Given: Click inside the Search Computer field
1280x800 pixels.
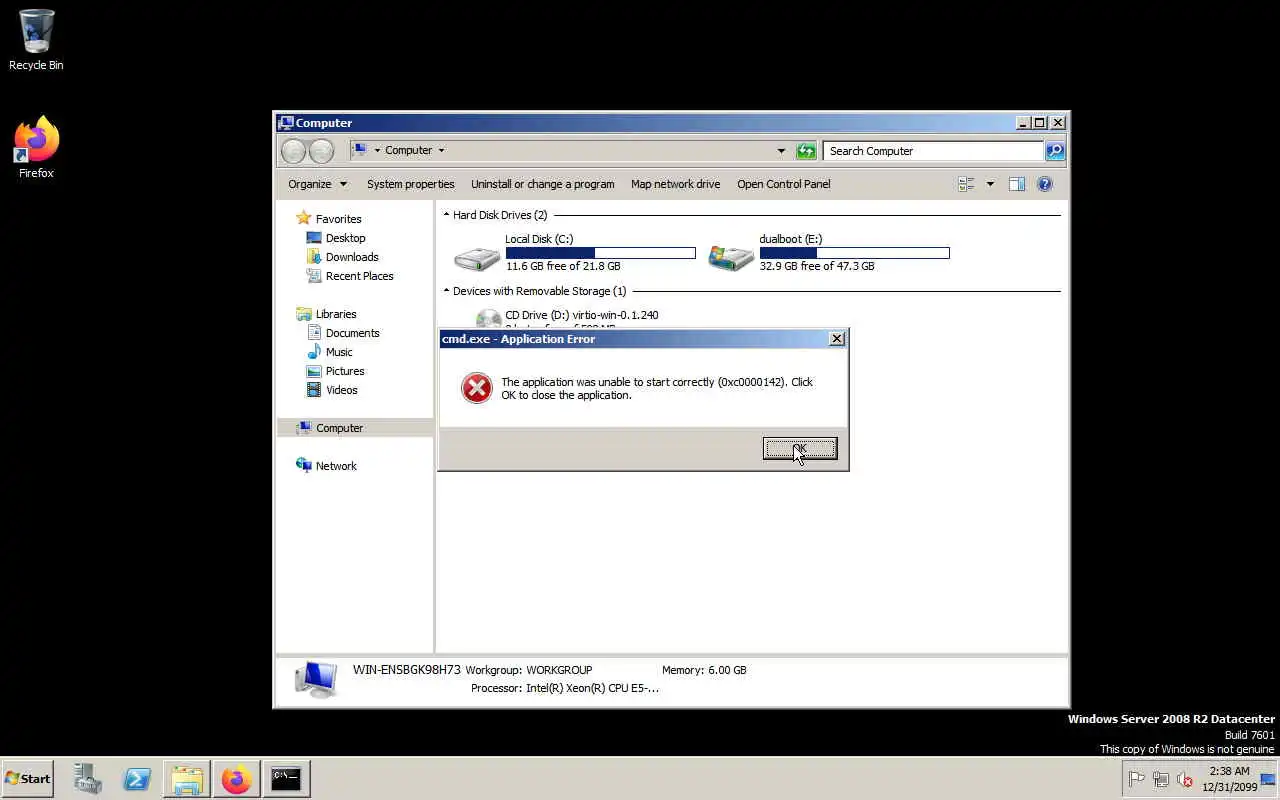Looking at the screenshot, I should pyautogui.click(x=933, y=151).
